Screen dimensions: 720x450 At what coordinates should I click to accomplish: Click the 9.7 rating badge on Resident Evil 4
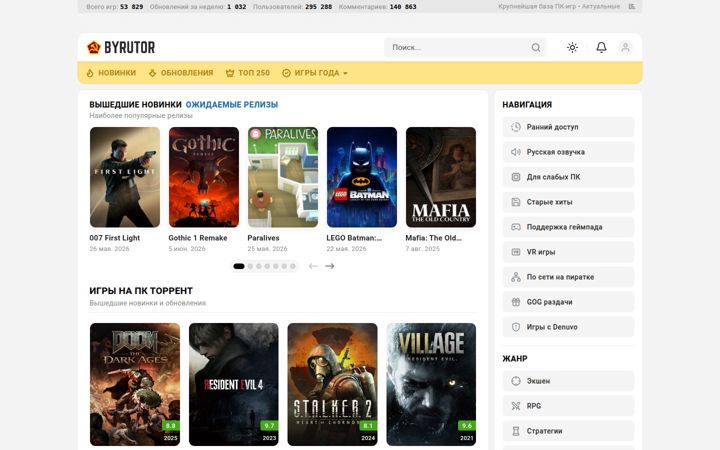pyautogui.click(x=270, y=426)
